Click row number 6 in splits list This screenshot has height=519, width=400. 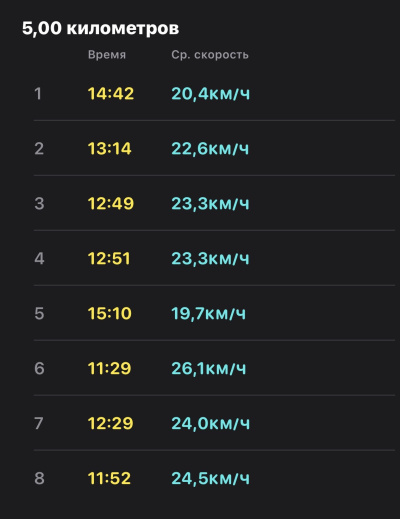click(39, 368)
